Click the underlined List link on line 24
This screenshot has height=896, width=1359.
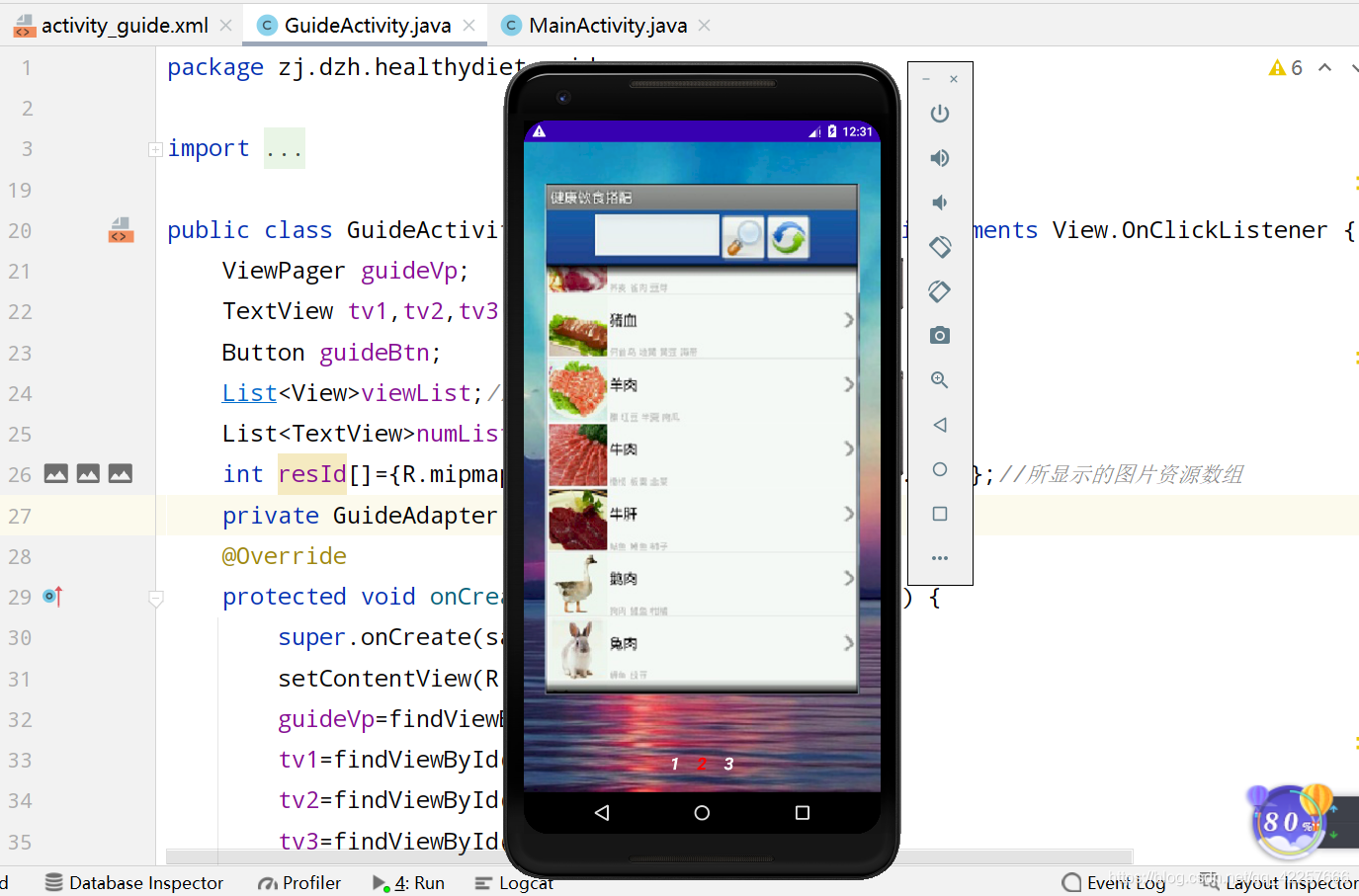pos(249,393)
